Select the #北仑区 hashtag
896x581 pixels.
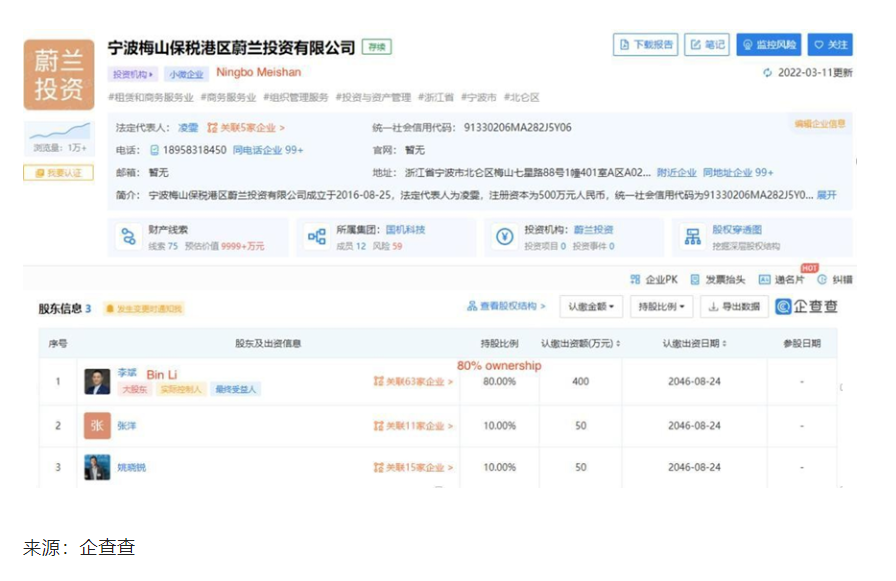pos(522,97)
